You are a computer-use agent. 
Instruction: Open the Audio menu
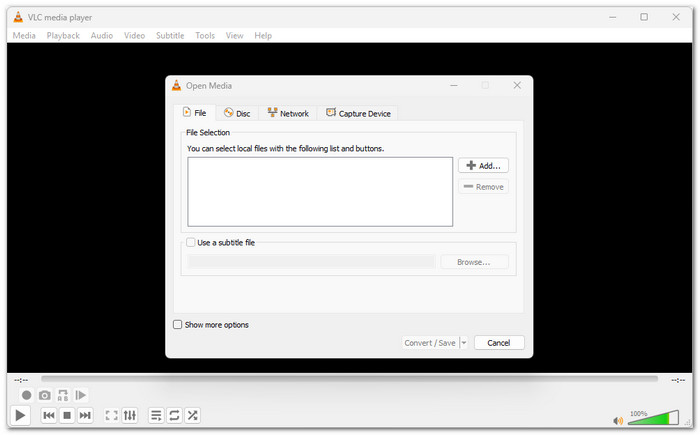point(102,35)
